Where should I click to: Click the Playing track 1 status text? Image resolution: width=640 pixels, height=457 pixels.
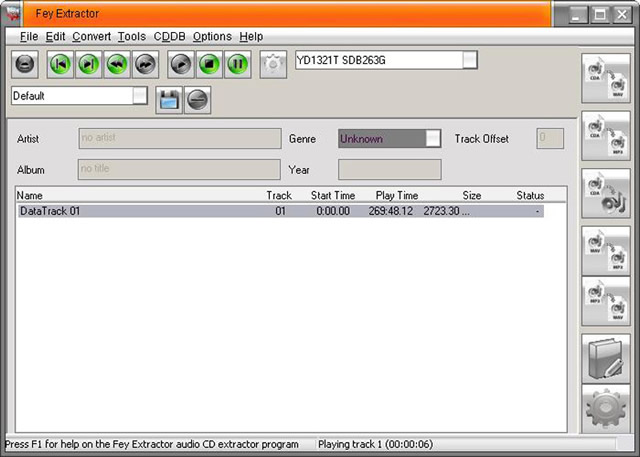click(376, 444)
